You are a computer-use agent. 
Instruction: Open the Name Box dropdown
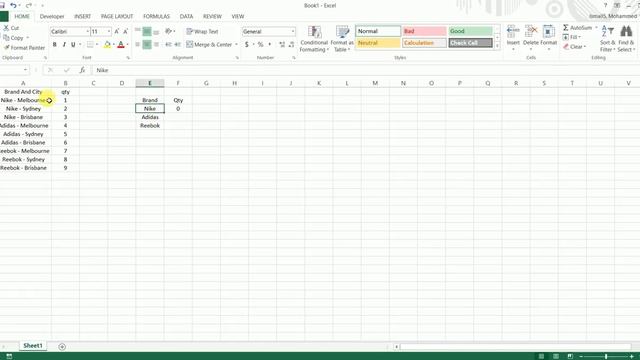coord(25,70)
